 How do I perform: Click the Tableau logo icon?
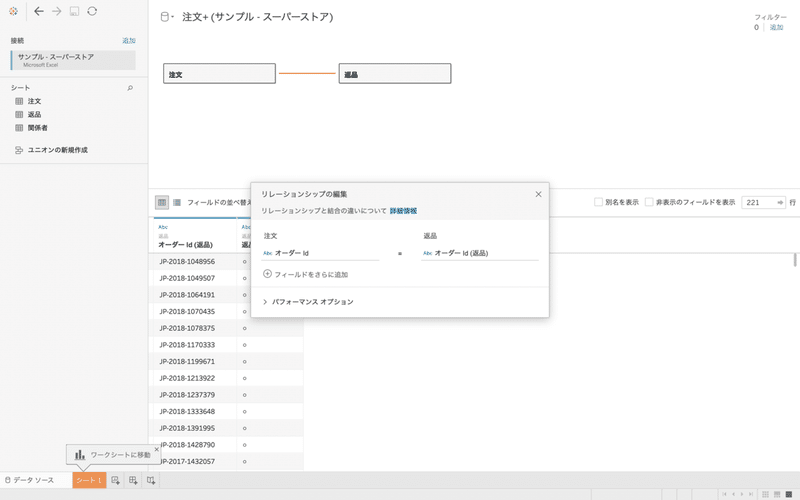13,11
